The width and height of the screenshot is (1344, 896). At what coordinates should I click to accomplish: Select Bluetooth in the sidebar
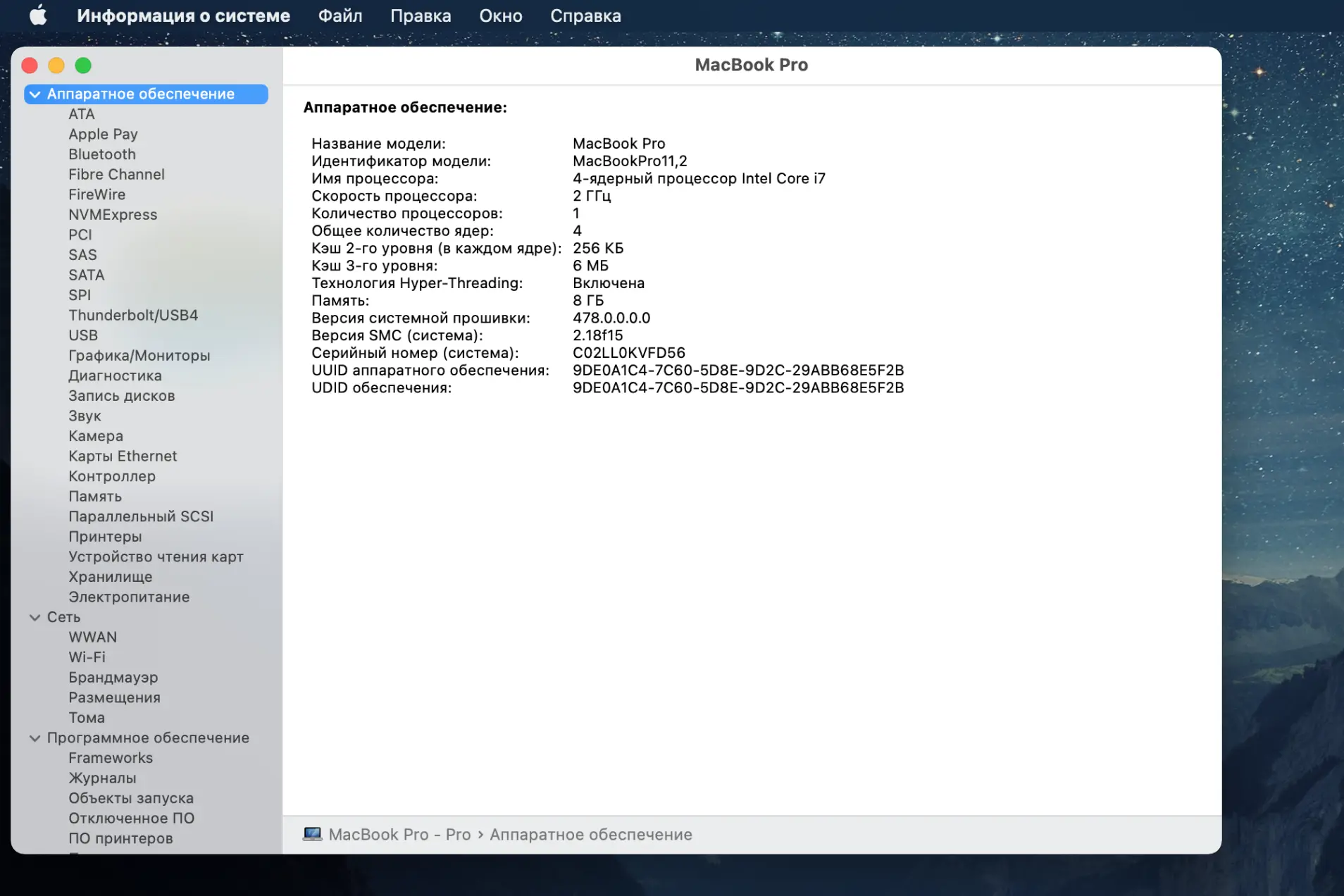click(101, 154)
